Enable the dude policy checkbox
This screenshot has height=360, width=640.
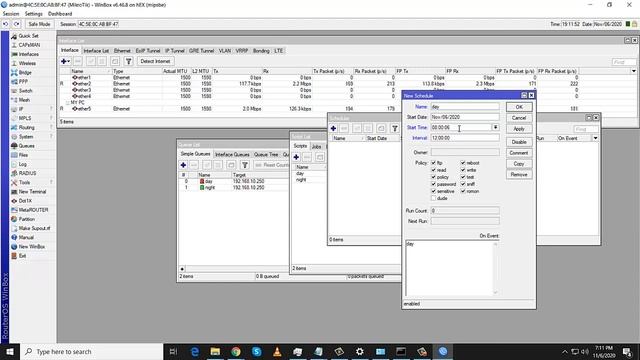433,198
